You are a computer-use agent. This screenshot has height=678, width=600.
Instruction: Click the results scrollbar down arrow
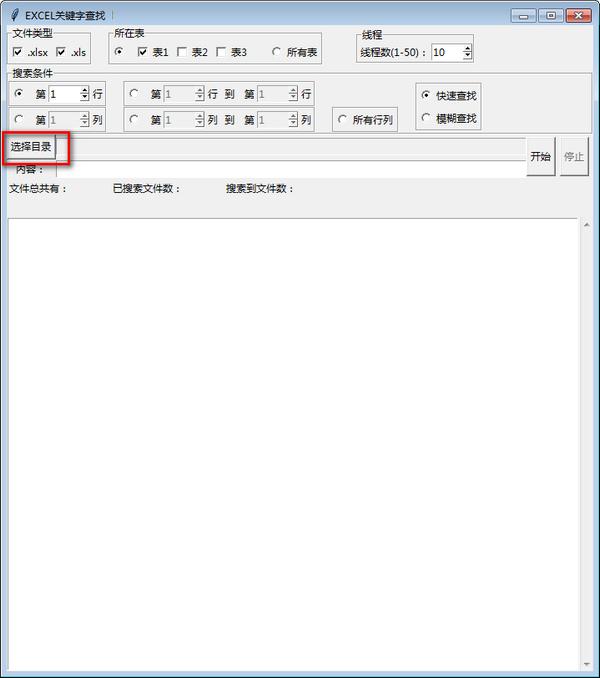(587, 664)
